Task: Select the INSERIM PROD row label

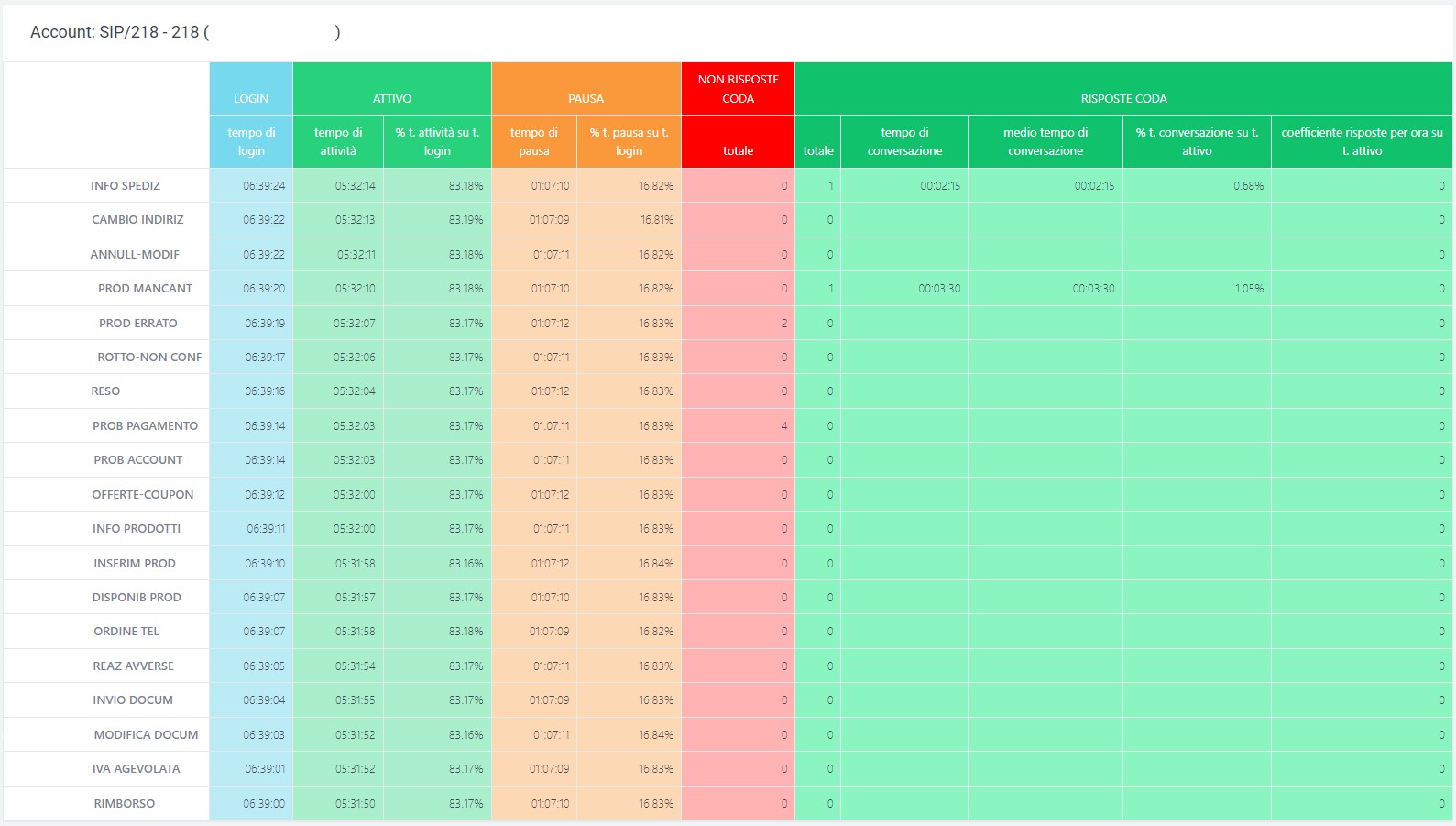Action: click(x=135, y=563)
